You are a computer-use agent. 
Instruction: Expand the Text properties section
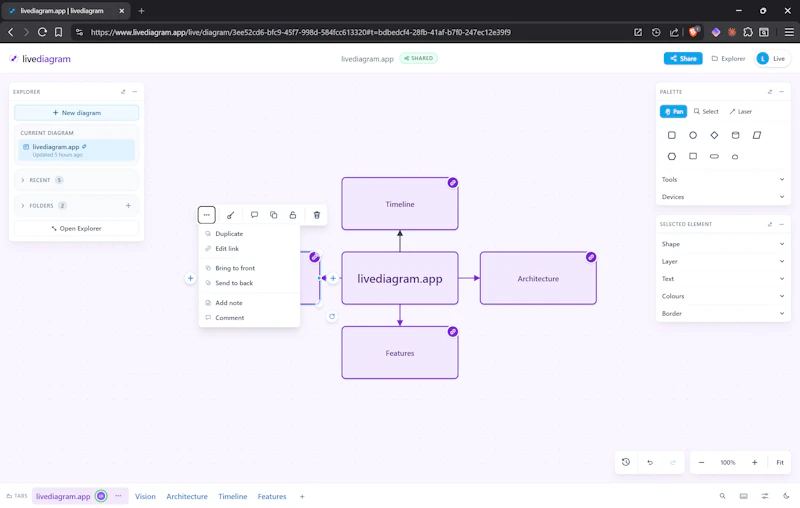tap(723, 279)
